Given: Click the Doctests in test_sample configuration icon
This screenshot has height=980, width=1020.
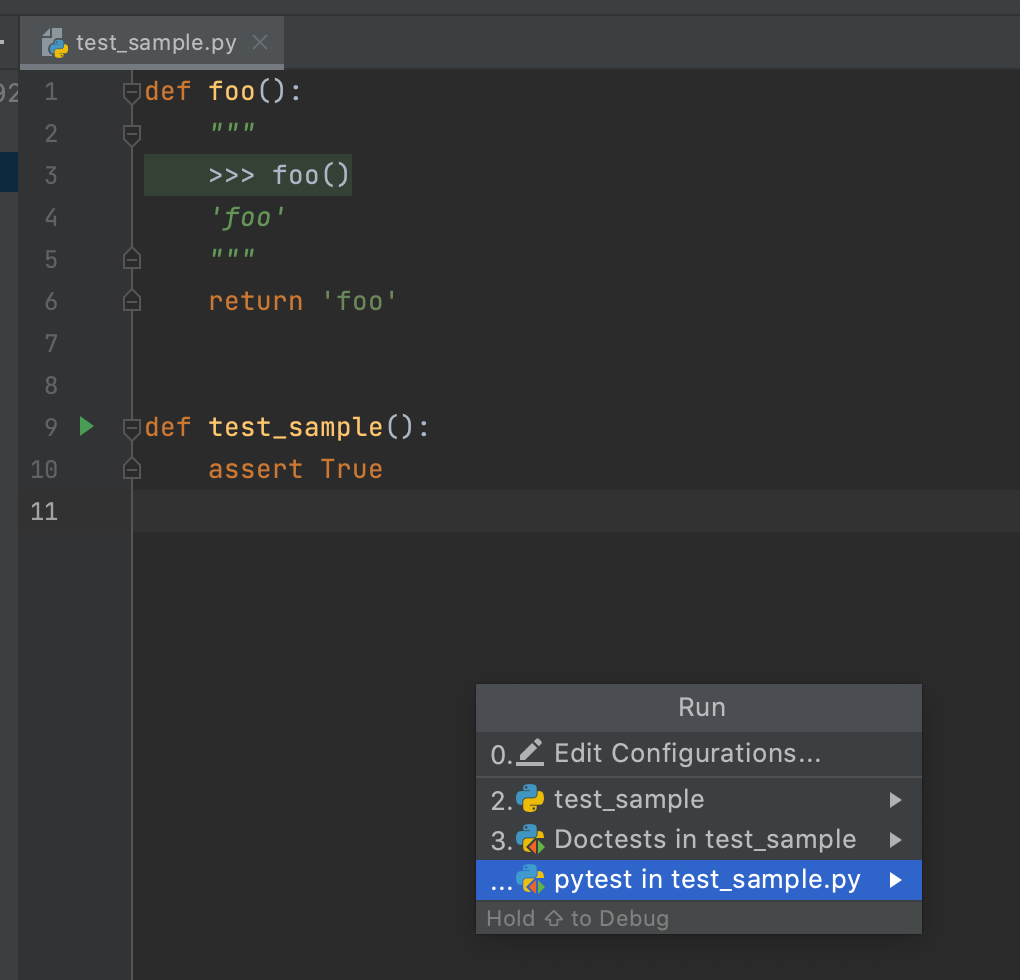Looking at the screenshot, I should pos(530,839).
